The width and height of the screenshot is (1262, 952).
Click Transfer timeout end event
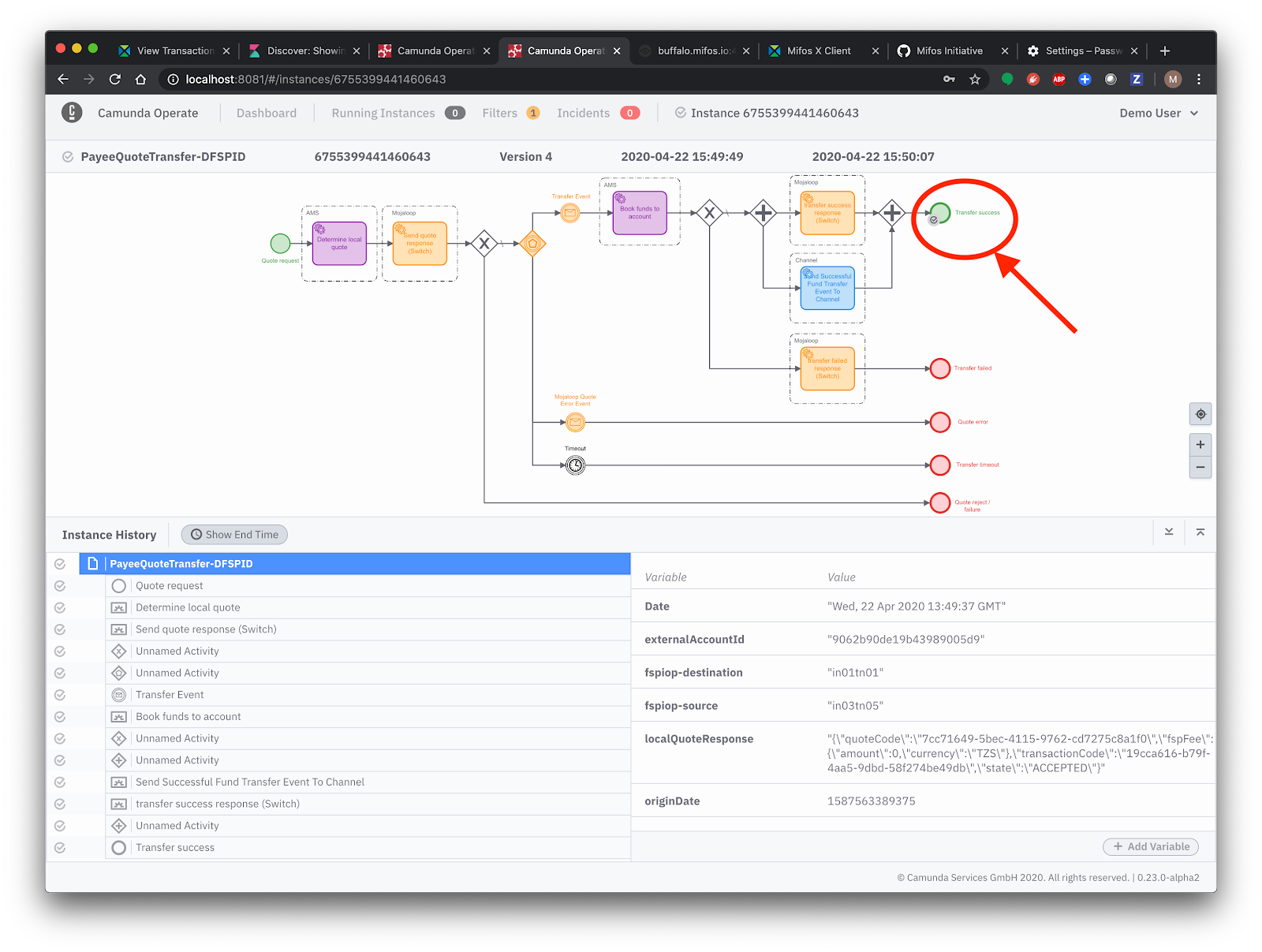pos(940,465)
